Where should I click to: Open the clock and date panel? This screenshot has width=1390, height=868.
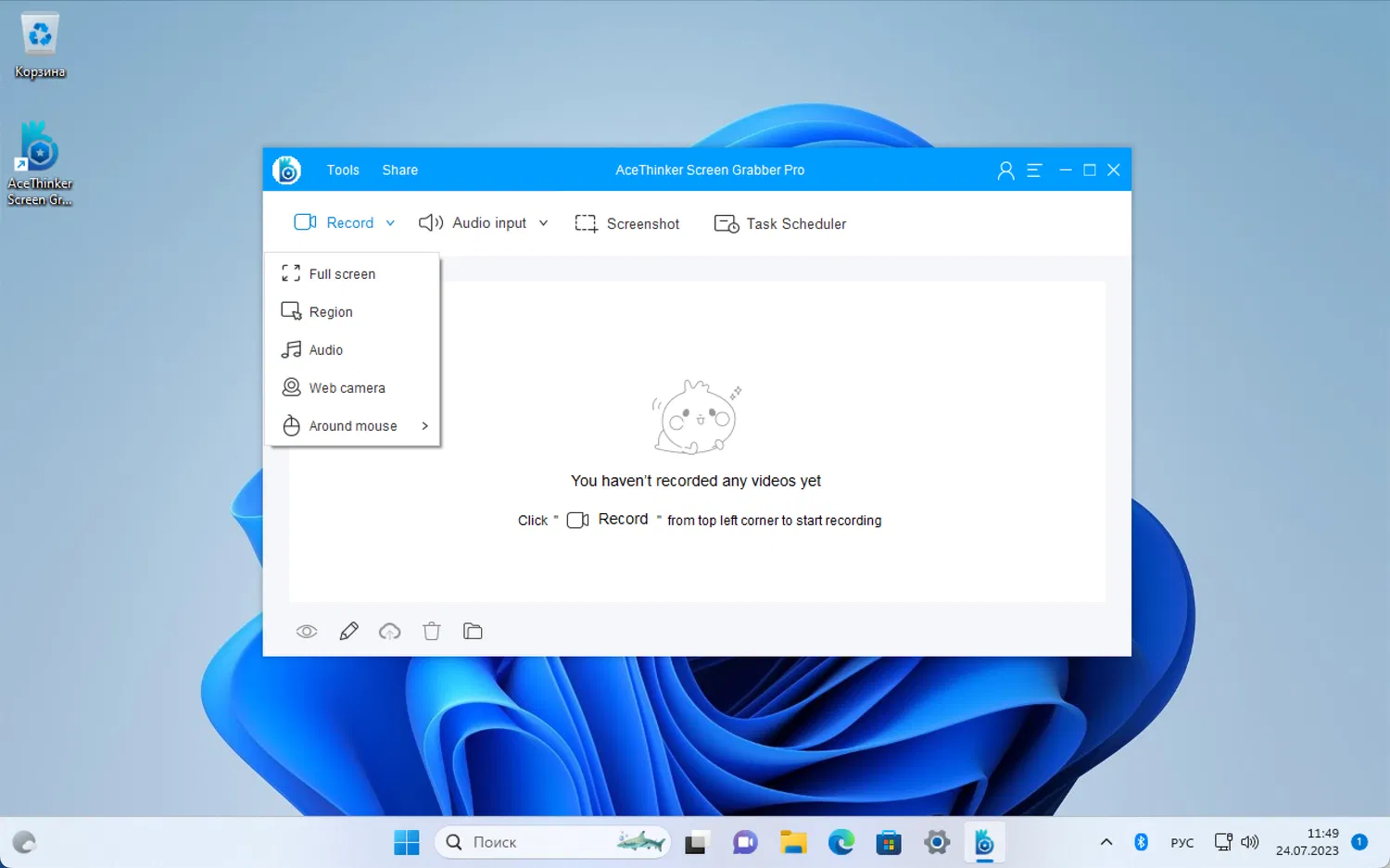click(1308, 842)
